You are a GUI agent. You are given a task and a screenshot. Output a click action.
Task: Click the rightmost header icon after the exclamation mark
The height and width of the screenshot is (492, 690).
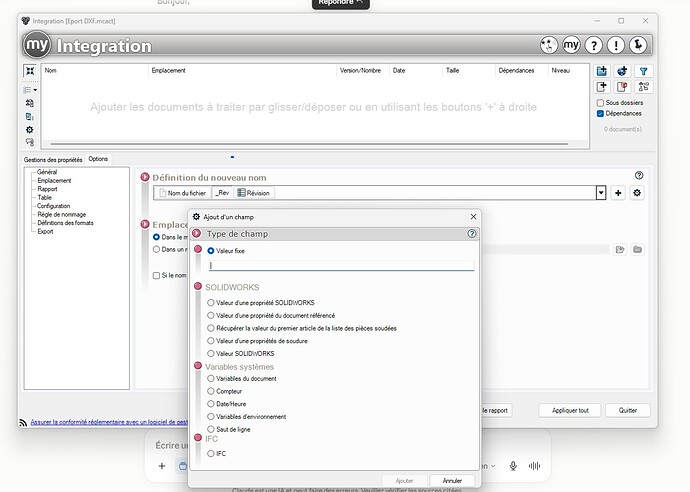638,45
